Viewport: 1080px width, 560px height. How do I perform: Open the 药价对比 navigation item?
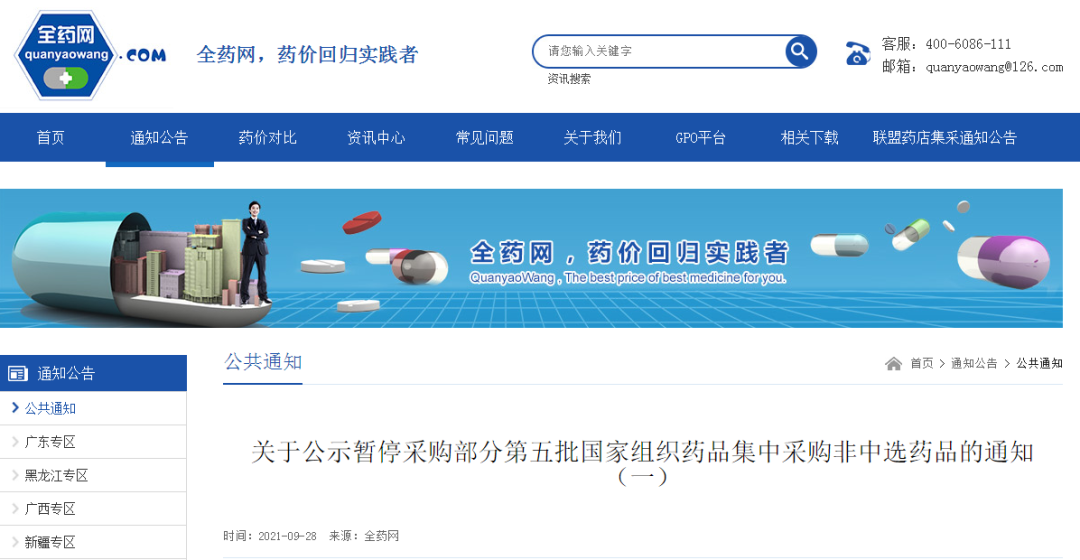pos(267,138)
